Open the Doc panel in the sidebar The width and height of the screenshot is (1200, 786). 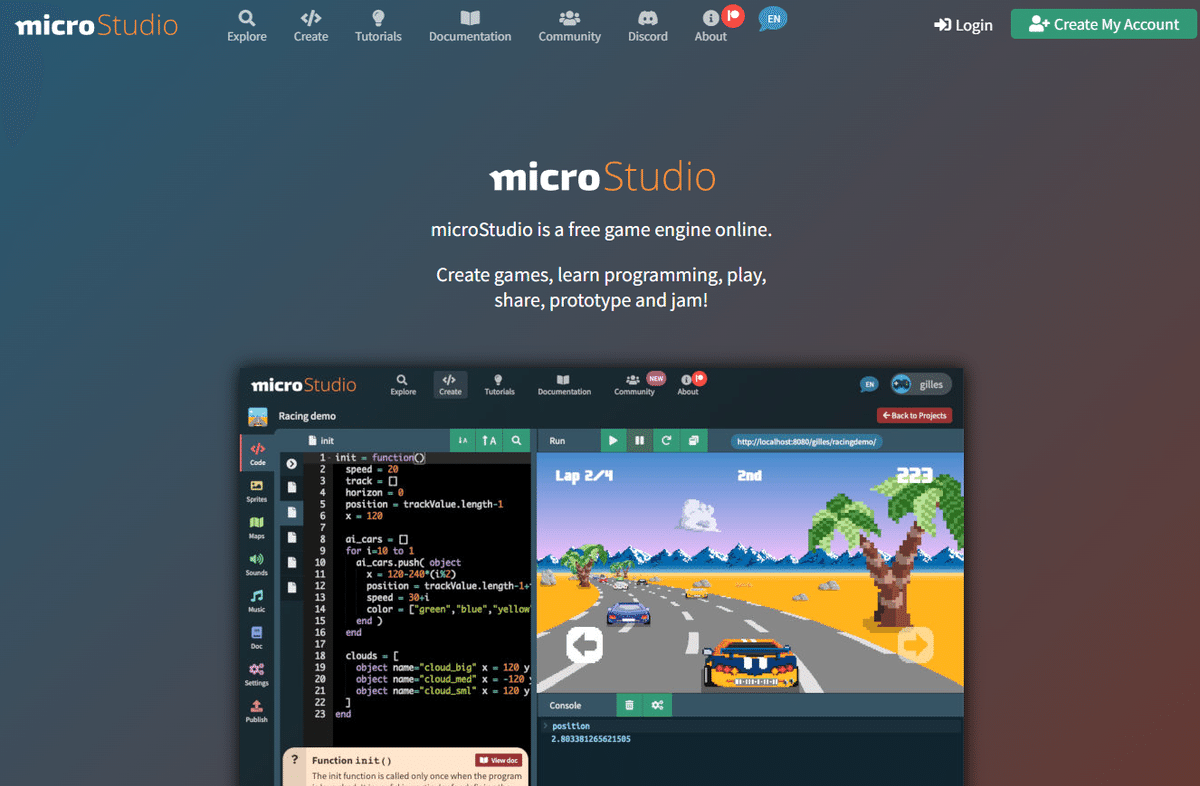257,637
